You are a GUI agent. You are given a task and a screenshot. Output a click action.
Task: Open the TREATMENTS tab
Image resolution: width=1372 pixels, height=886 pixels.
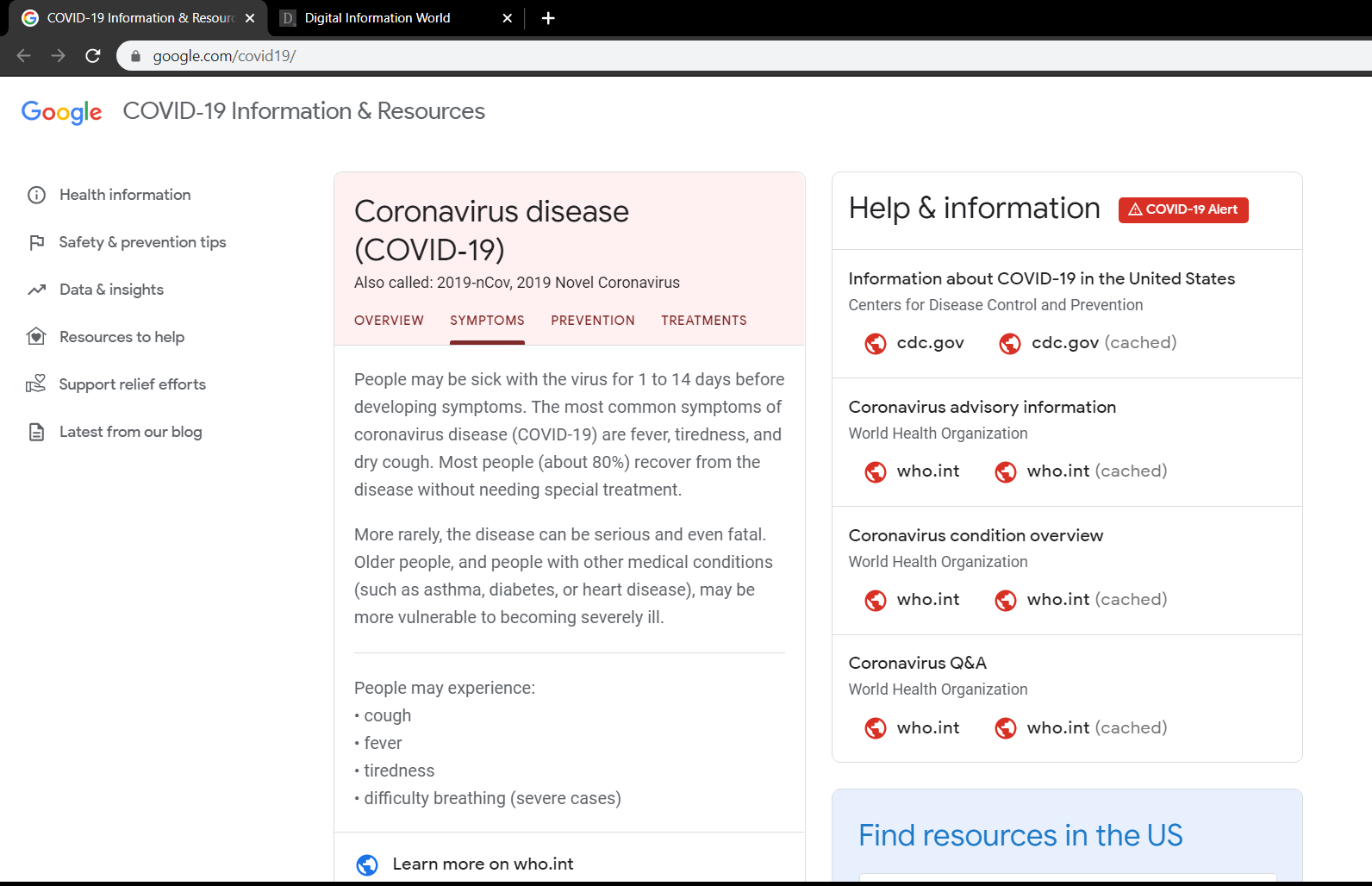(x=704, y=321)
